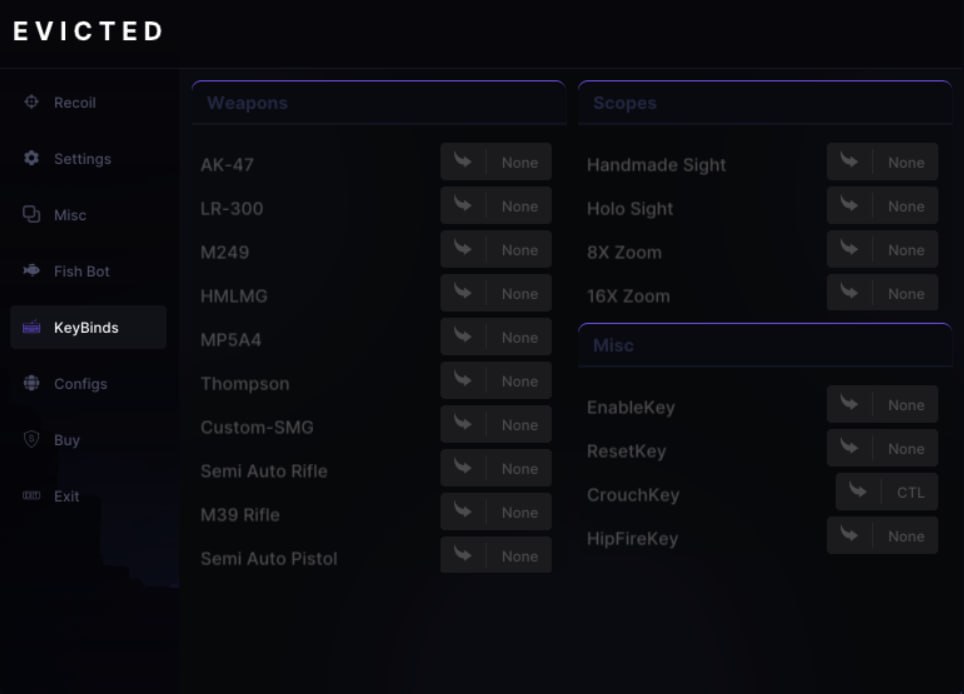The height and width of the screenshot is (694, 964).
Task: Set the LR-300 keybind button
Action: click(x=519, y=206)
